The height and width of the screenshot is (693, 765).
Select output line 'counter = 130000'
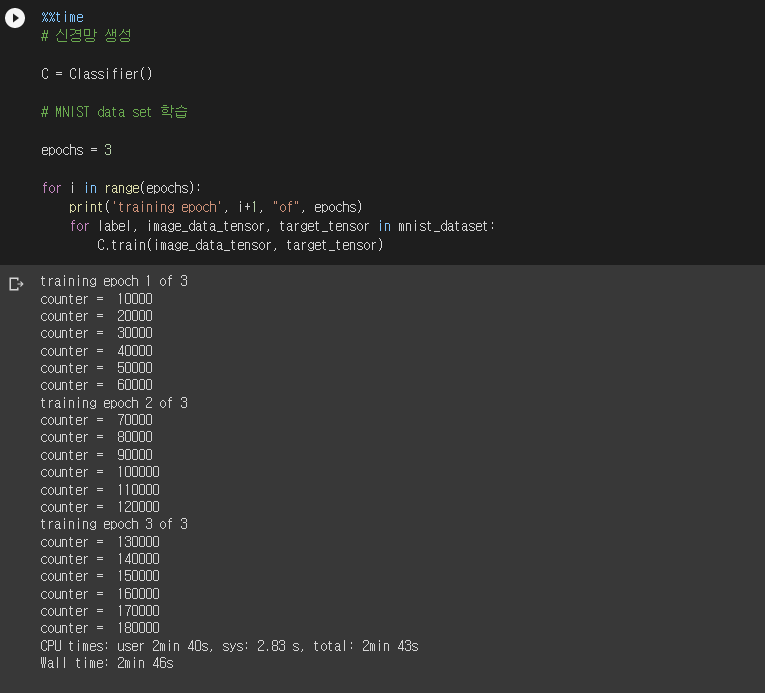coord(100,542)
